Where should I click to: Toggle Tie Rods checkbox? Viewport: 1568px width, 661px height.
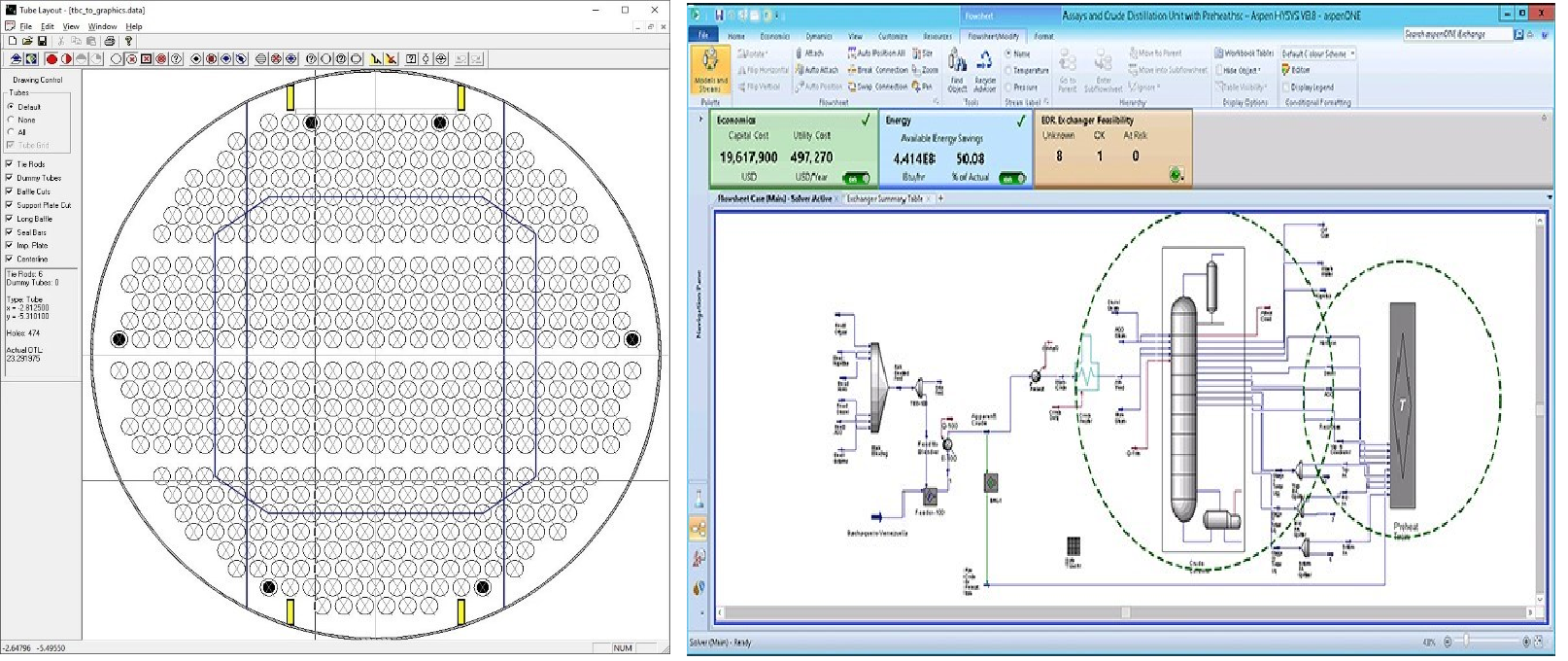point(10,164)
